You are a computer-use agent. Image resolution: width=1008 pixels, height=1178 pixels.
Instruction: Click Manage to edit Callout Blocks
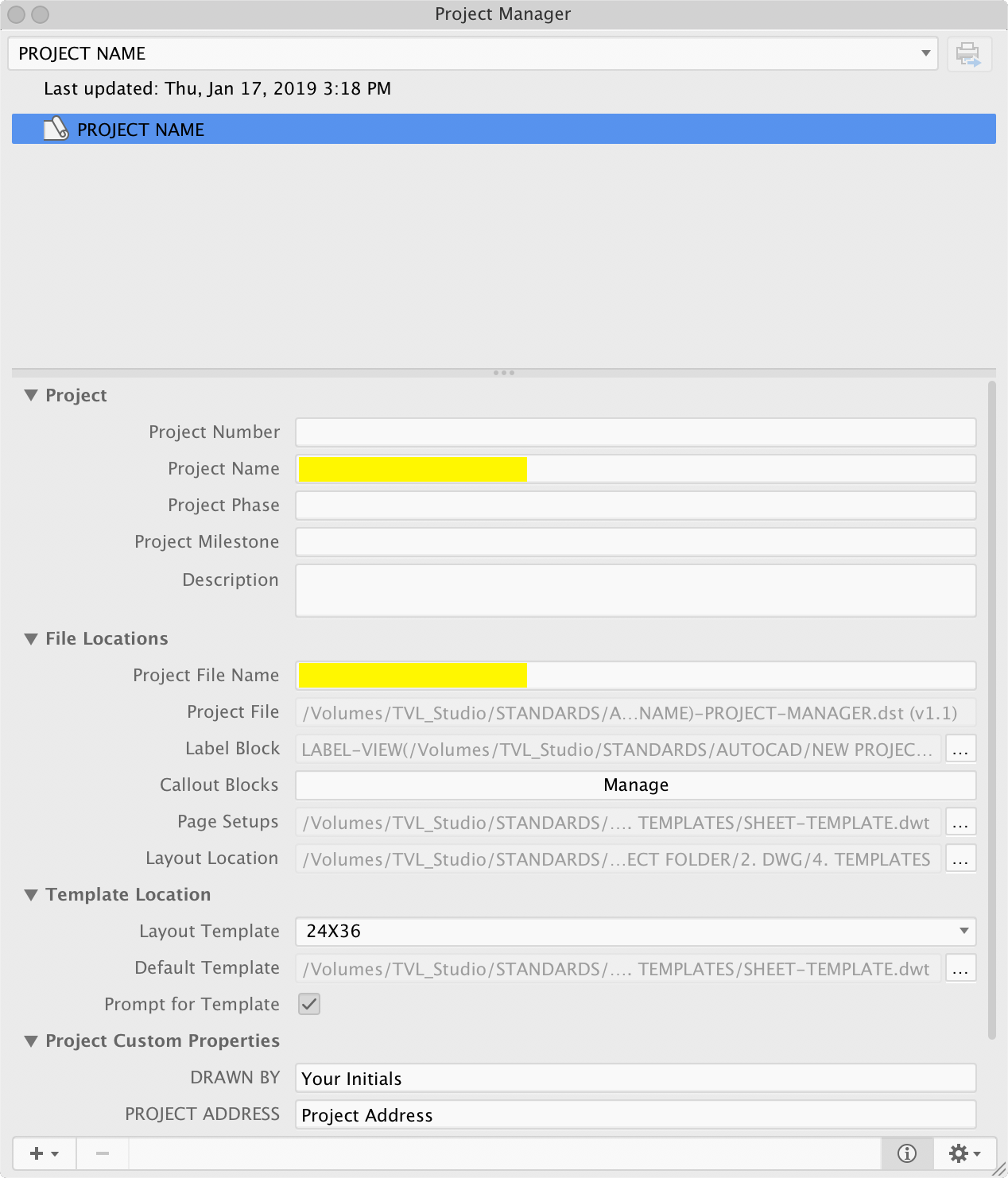tap(635, 785)
